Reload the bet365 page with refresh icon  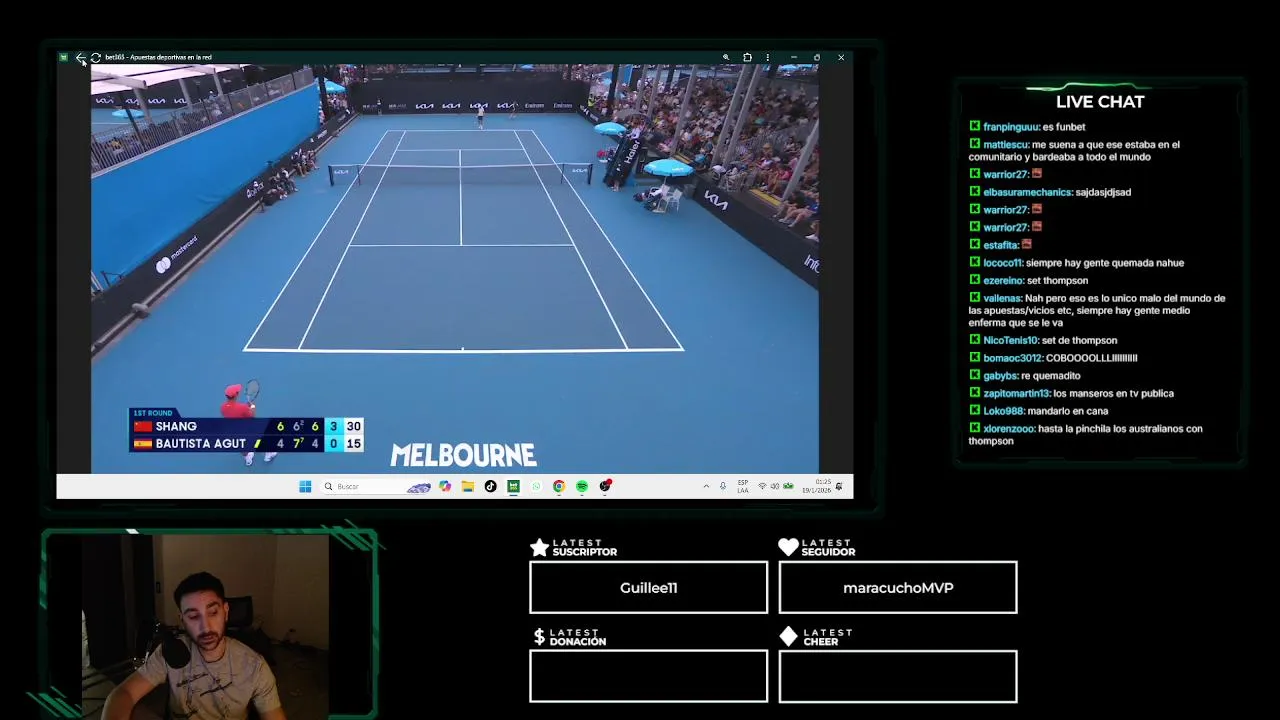coord(96,58)
